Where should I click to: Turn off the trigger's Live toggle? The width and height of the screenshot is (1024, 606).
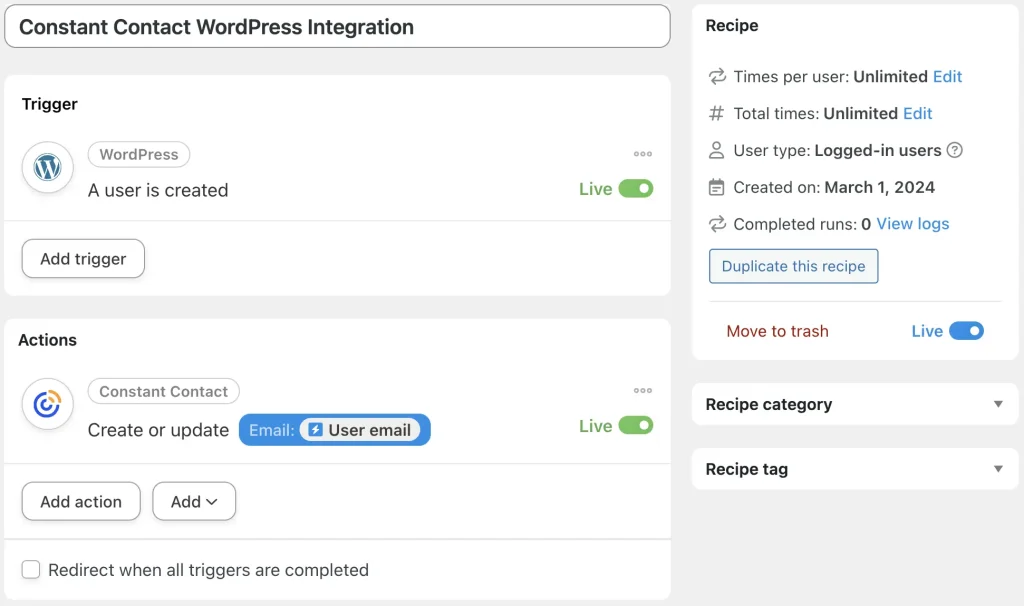638,188
